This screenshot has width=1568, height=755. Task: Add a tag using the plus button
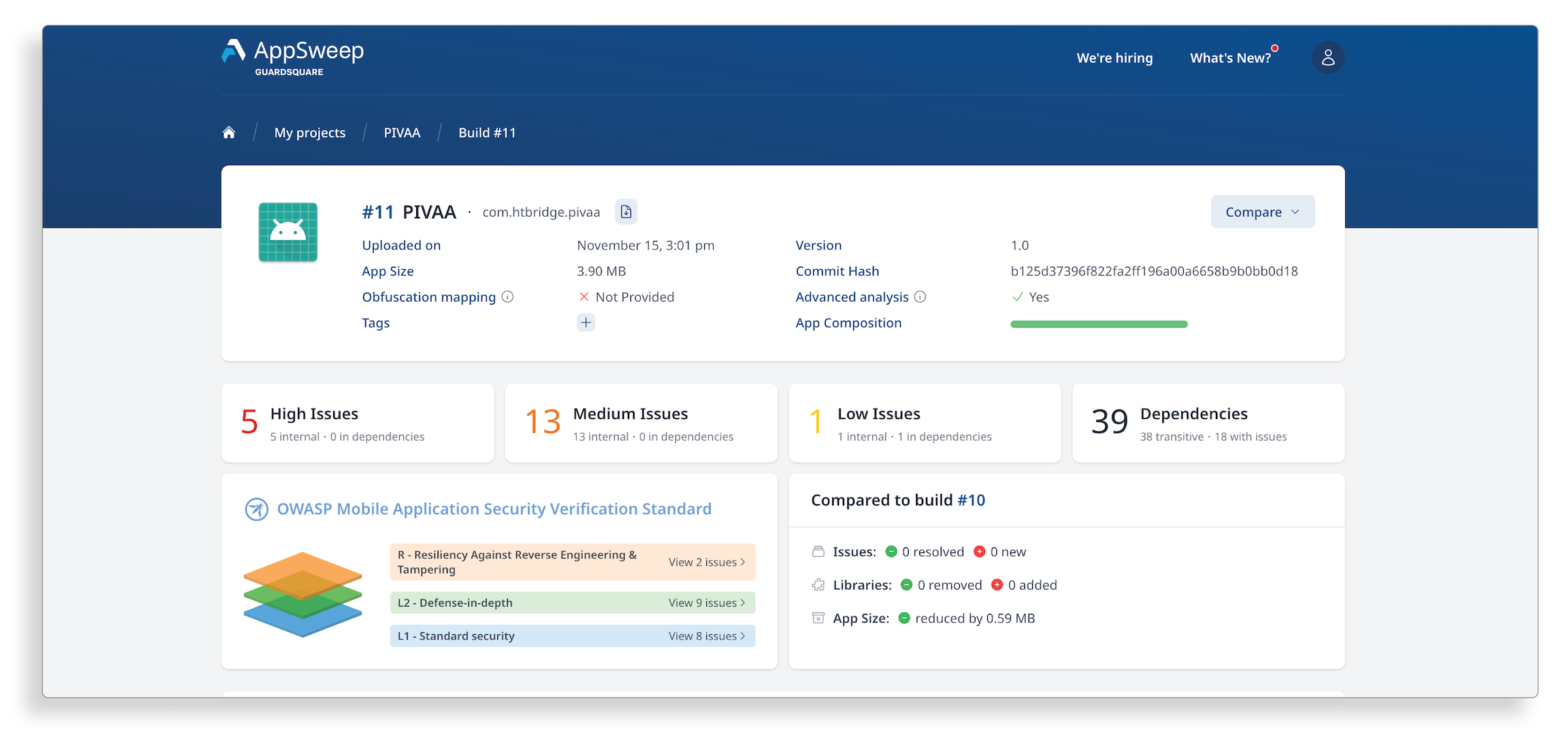pos(585,322)
